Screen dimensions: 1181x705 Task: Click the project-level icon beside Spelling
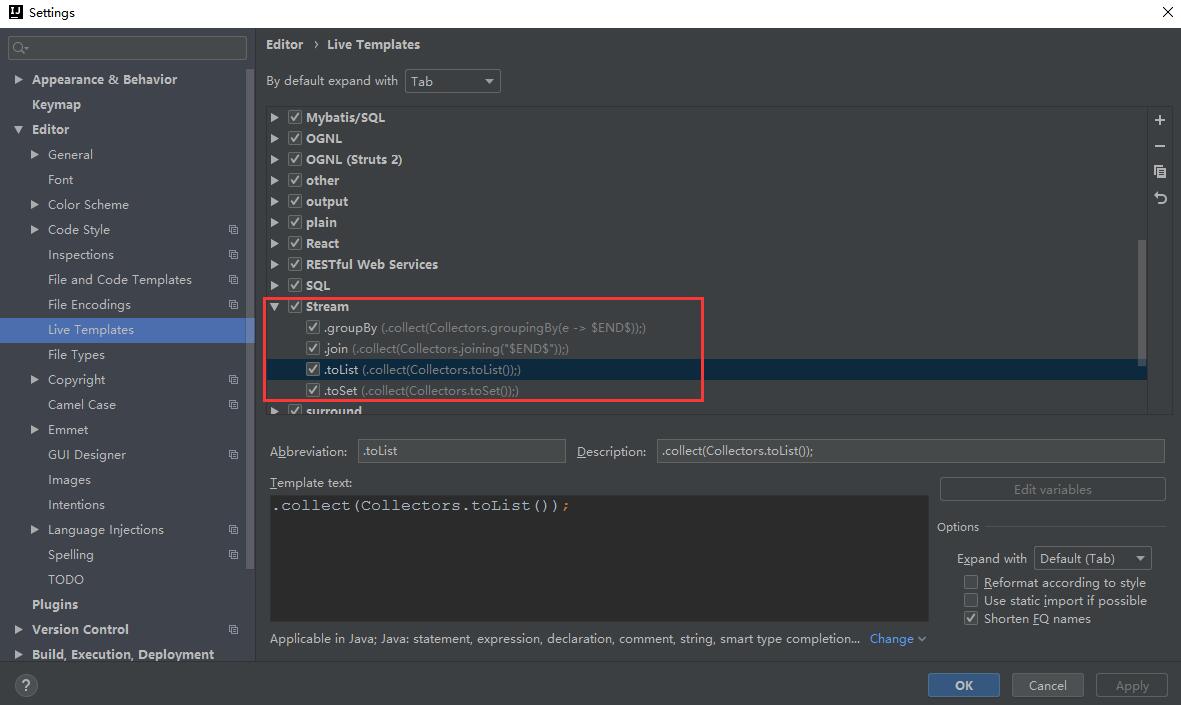pyautogui.click(x=233, y=554)
